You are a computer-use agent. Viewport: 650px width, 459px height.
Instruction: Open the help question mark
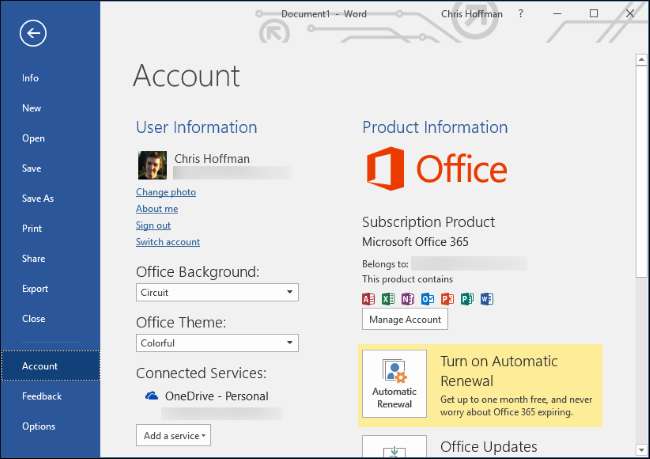click(521, 14)
